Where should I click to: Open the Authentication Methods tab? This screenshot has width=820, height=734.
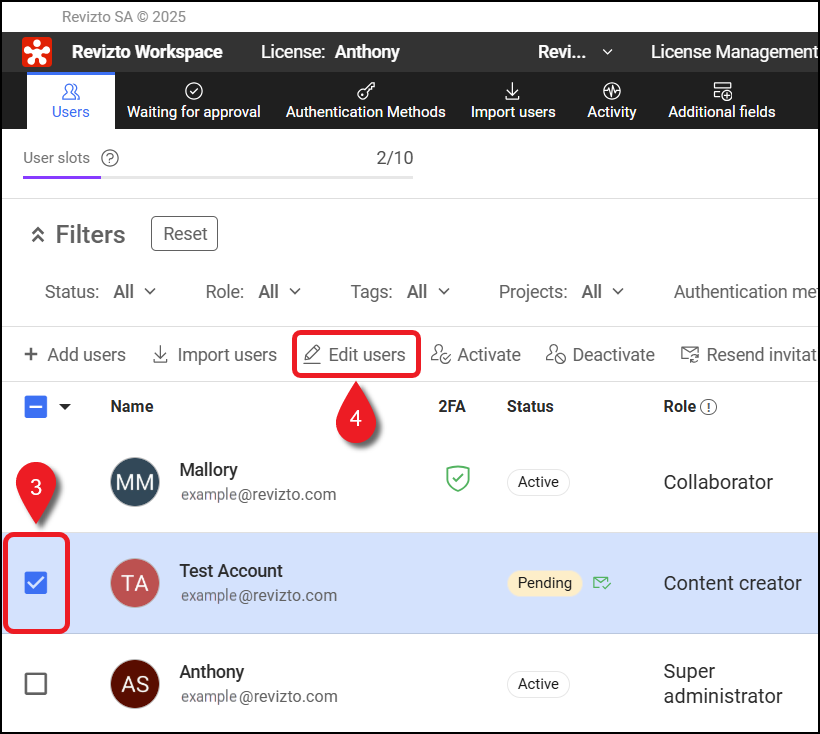coord(365,101)
